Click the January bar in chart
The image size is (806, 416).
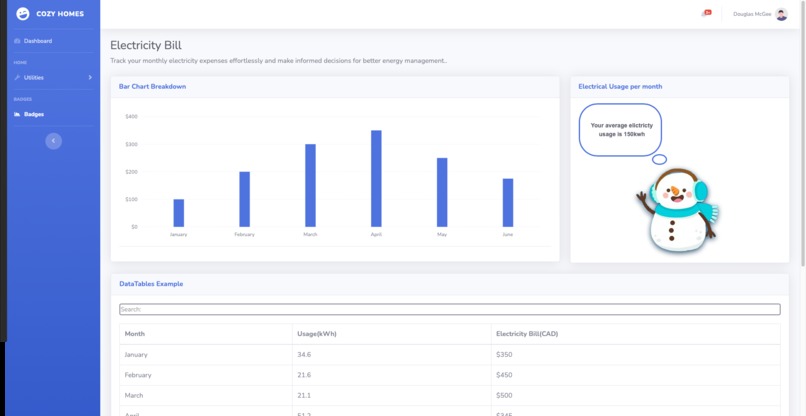coord(178,213)
